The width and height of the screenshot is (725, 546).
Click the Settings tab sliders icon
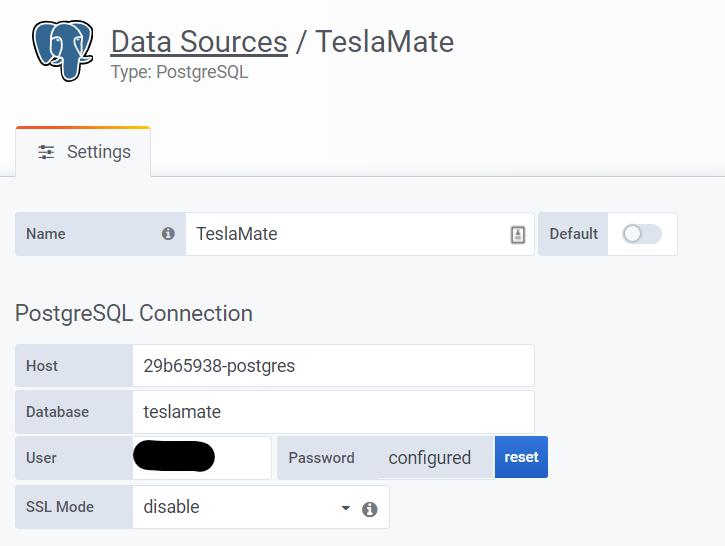[46, 152]
